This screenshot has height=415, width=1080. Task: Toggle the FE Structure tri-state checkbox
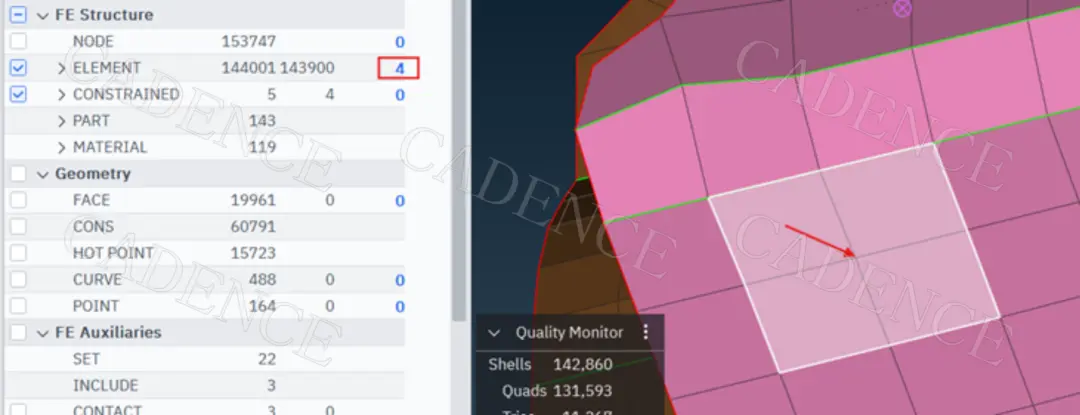pos(19,14)
